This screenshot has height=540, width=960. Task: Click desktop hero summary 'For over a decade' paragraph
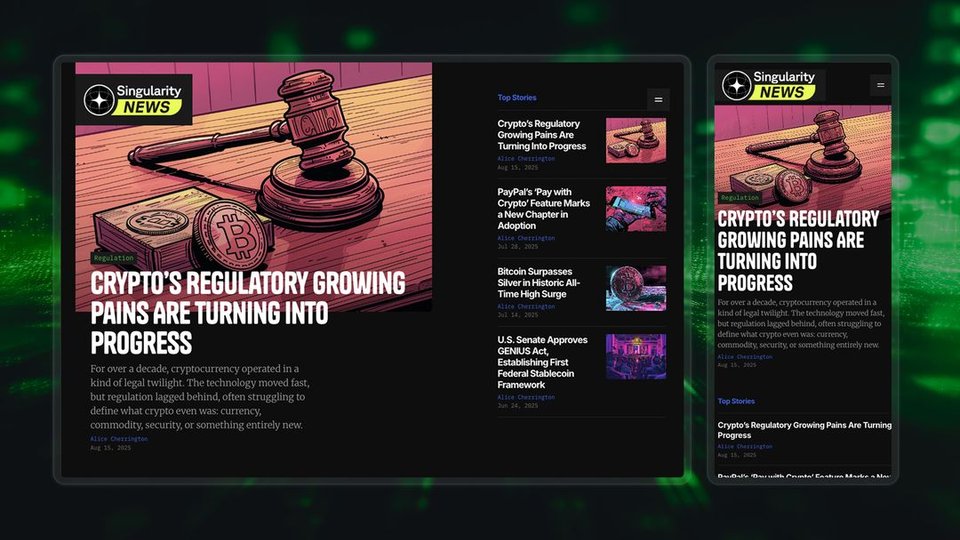200,397
